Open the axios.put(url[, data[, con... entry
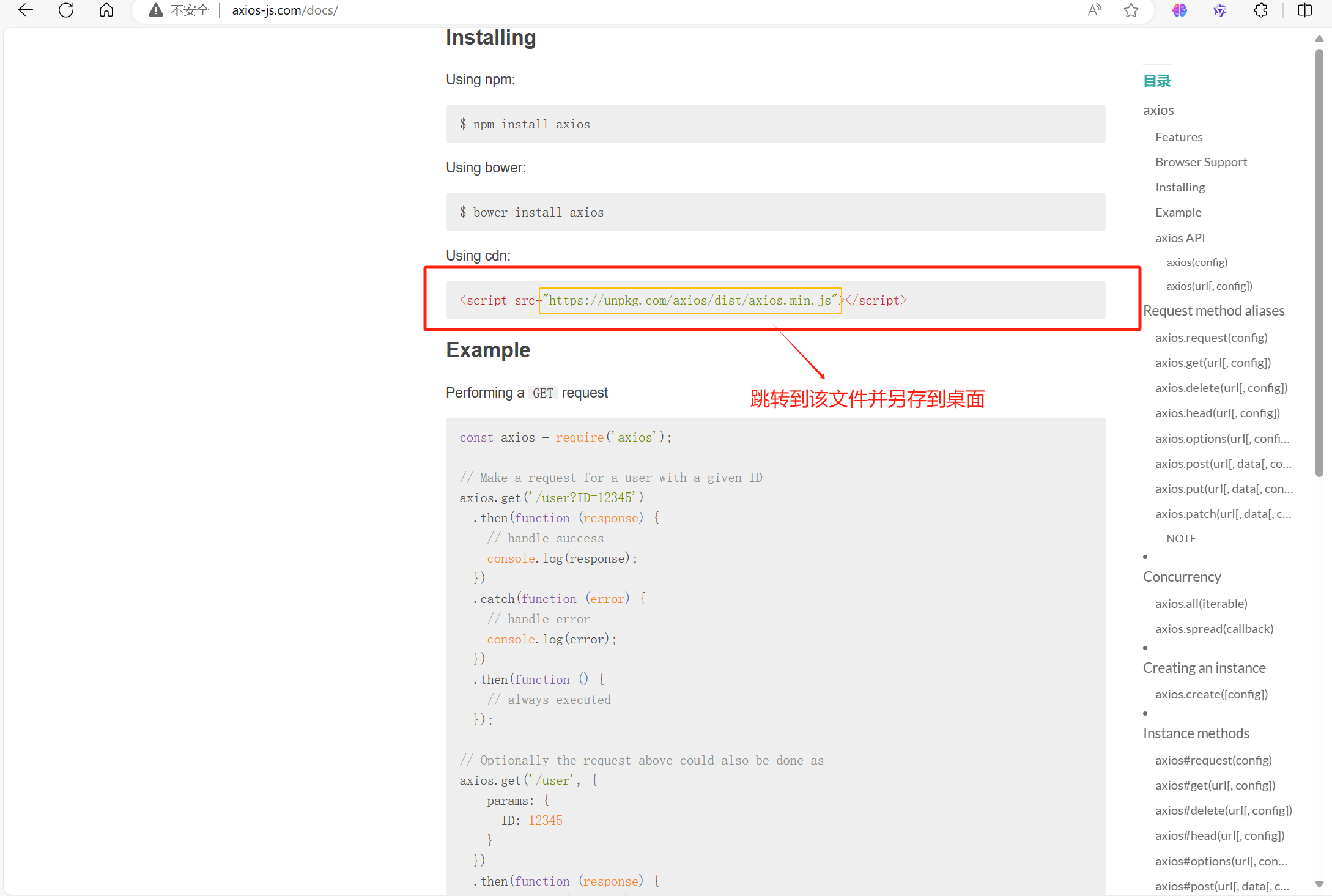 1224,489
